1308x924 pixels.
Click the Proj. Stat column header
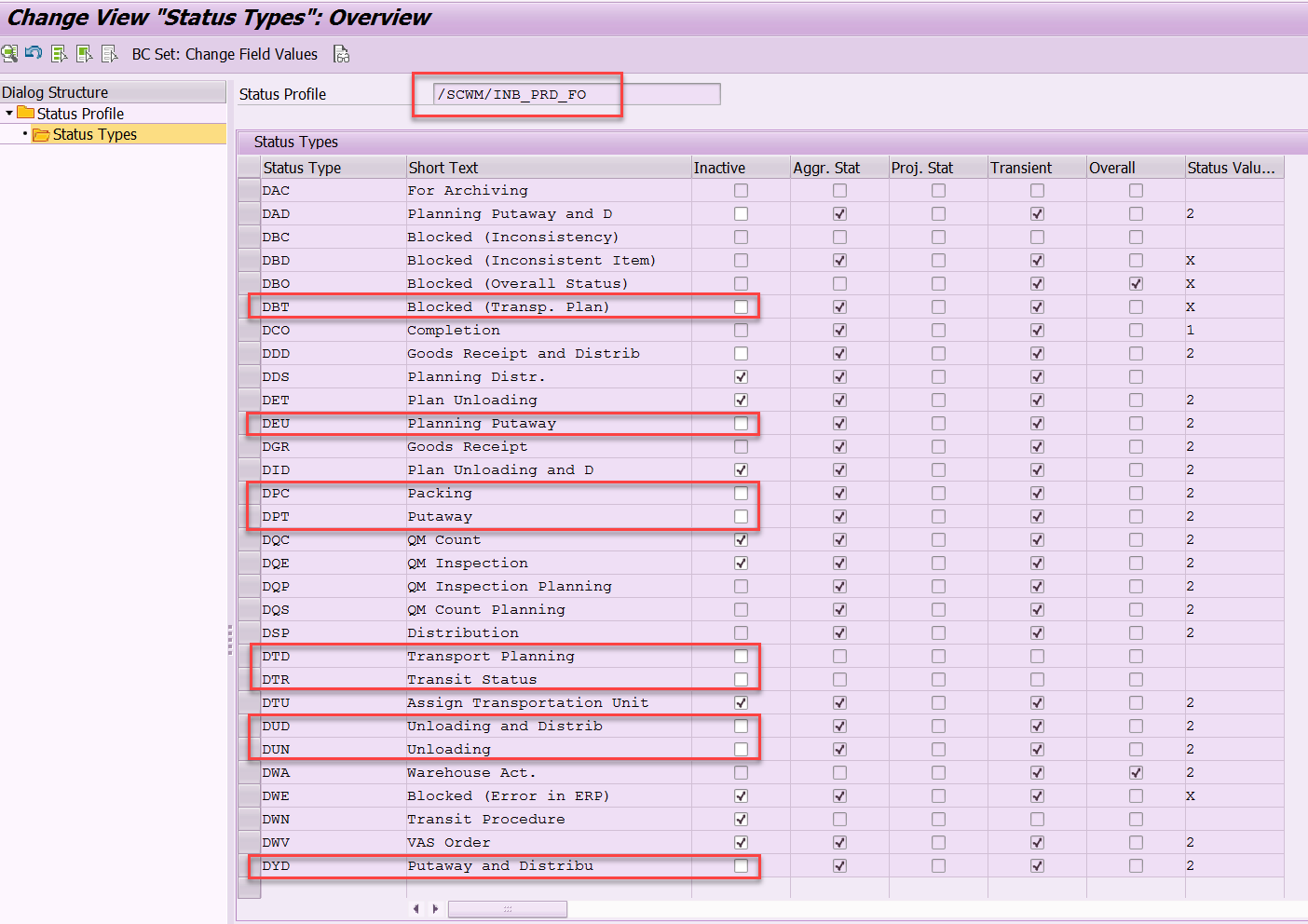[x=938, y=168]
